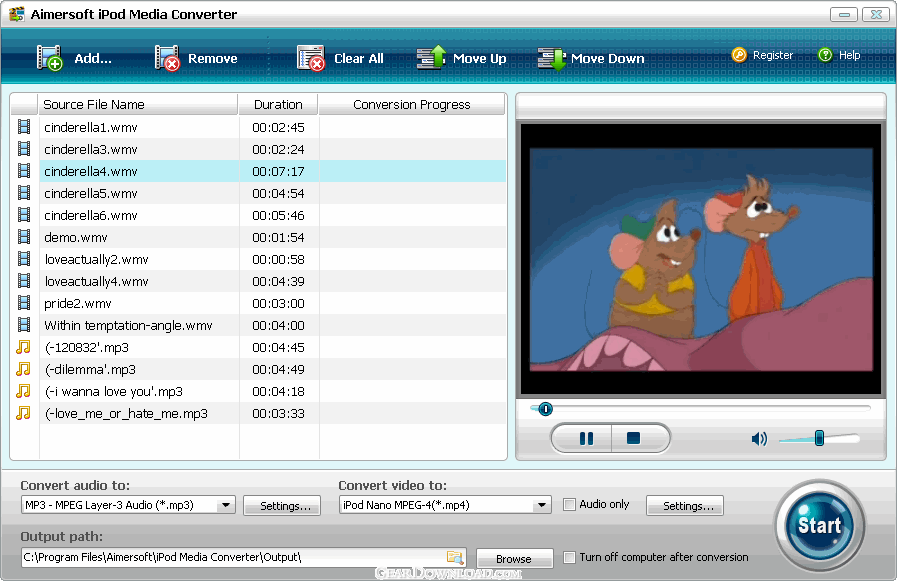Click the 00:05:46 duration cell
Viewport: 897px width, 581px height.
(x=279, y=216)
